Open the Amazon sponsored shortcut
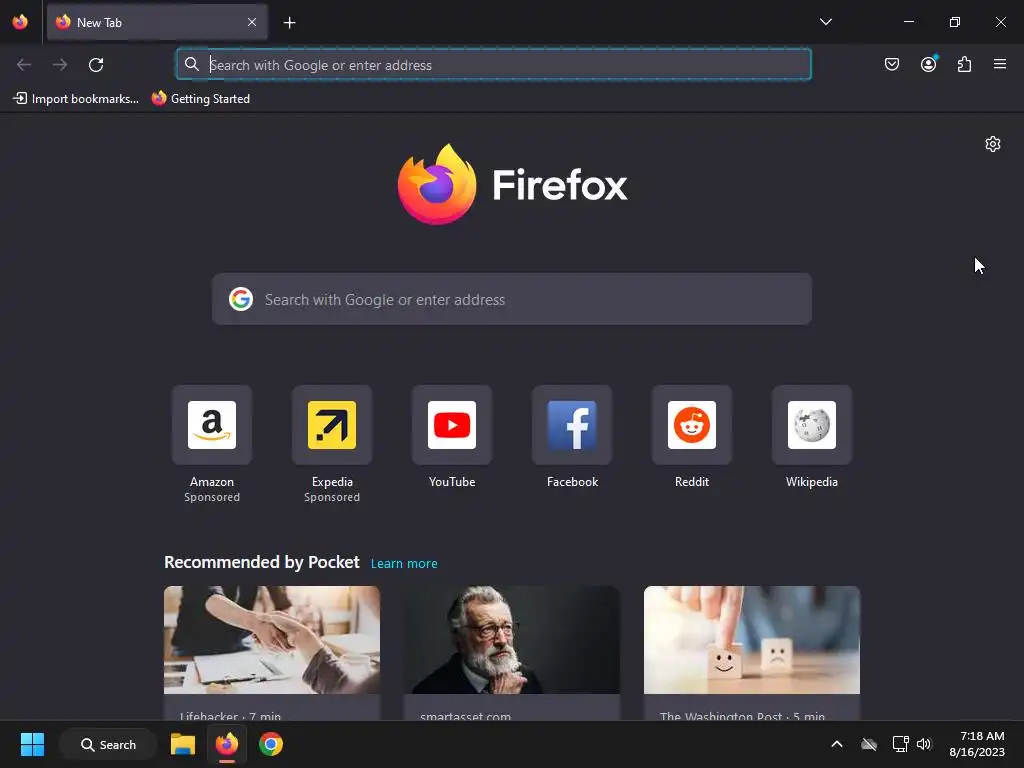 click(212, 425)
